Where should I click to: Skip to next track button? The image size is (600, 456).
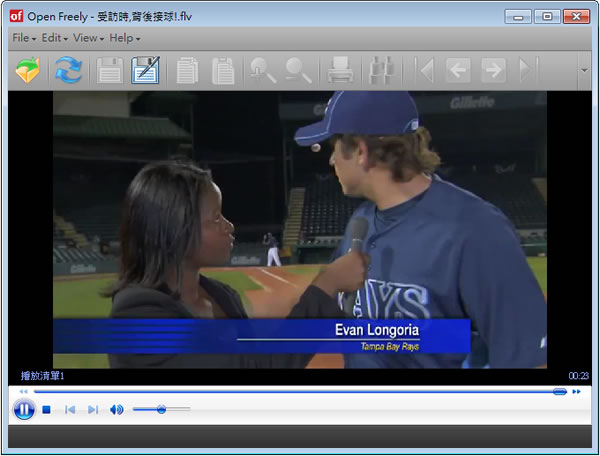[x=93, y=410]
